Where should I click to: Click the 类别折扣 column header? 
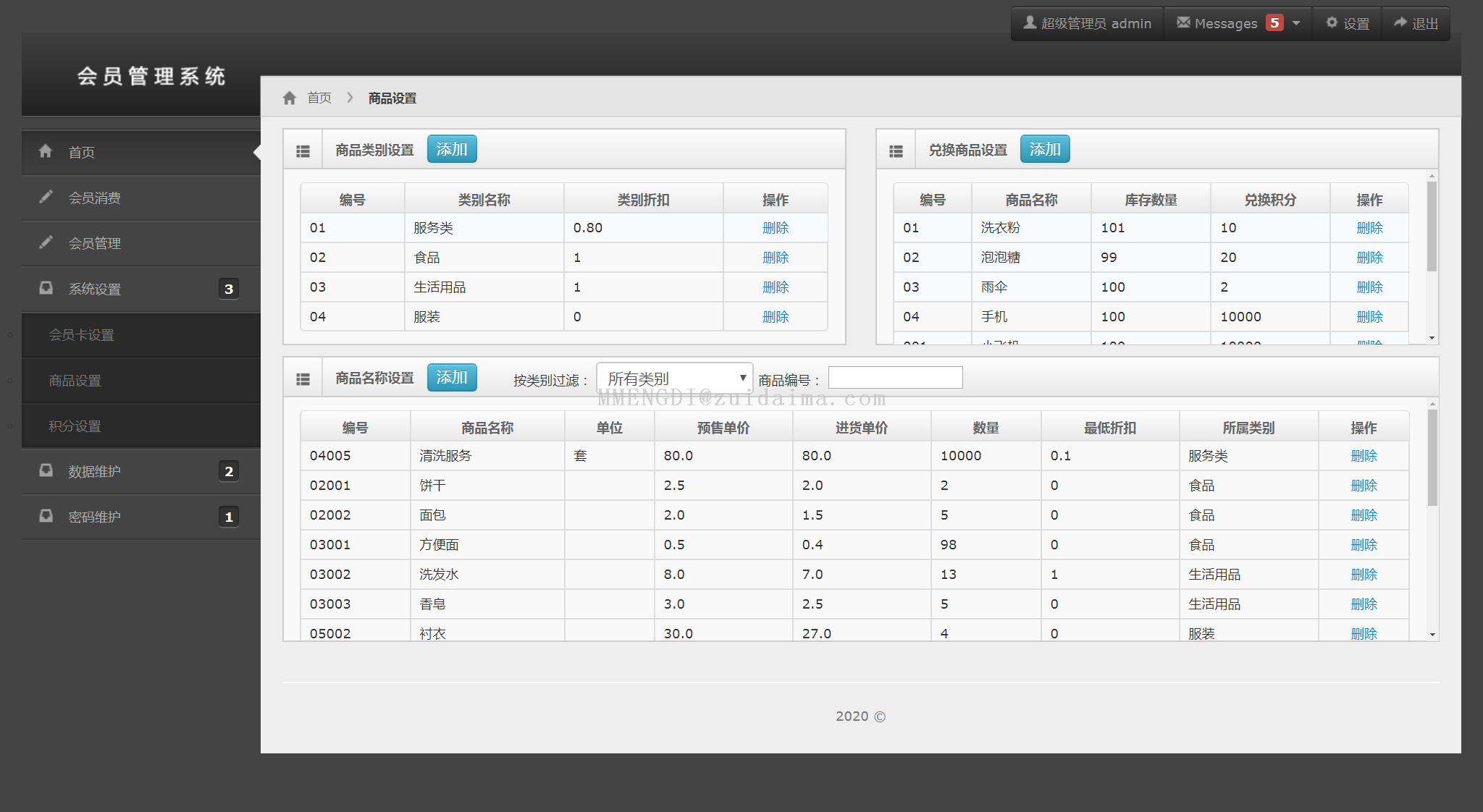pos(644,199)
